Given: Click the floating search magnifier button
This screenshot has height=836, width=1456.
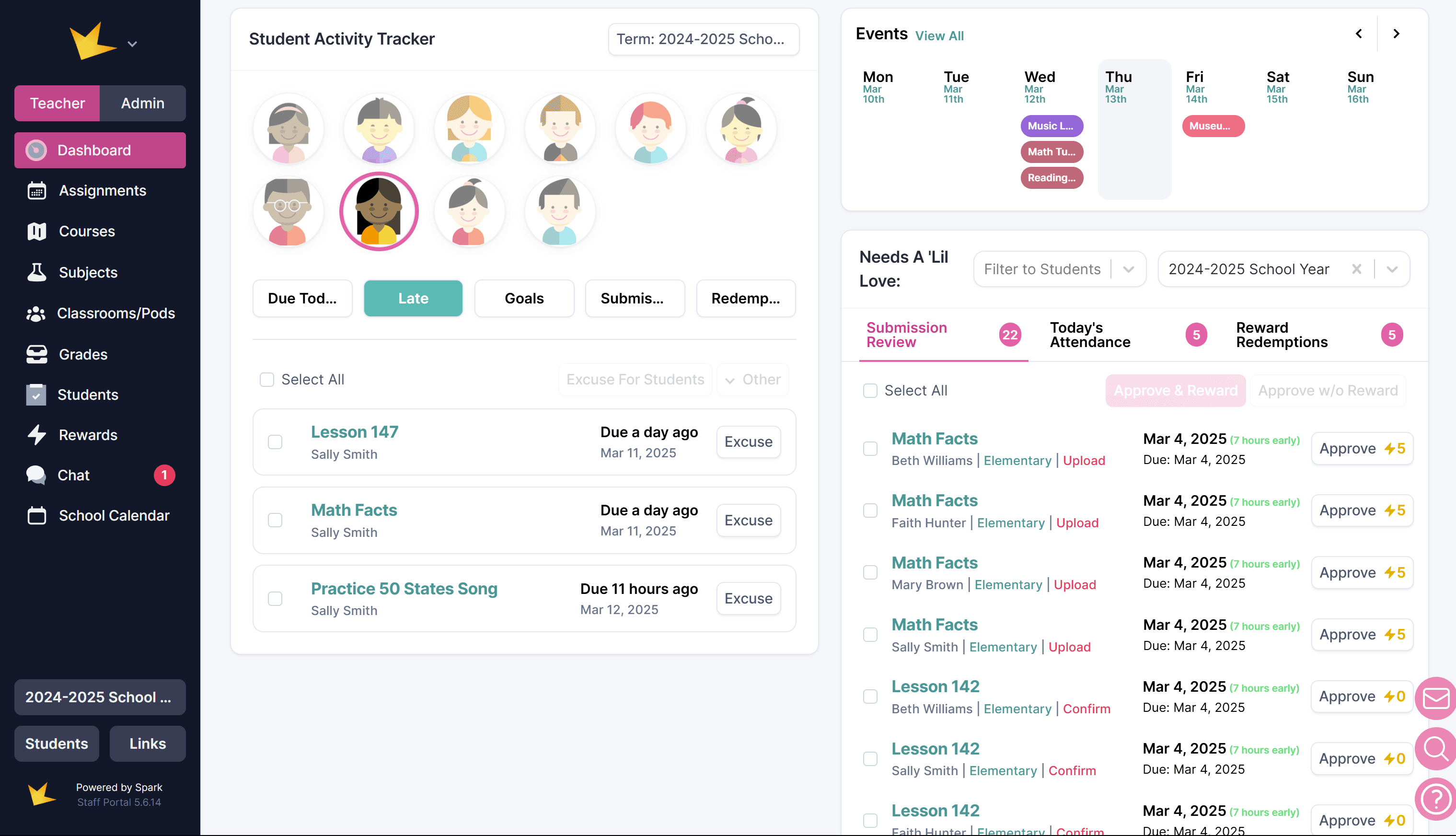Looking at the screenshot, I should pyautogui.click(x=1435, y=749).
